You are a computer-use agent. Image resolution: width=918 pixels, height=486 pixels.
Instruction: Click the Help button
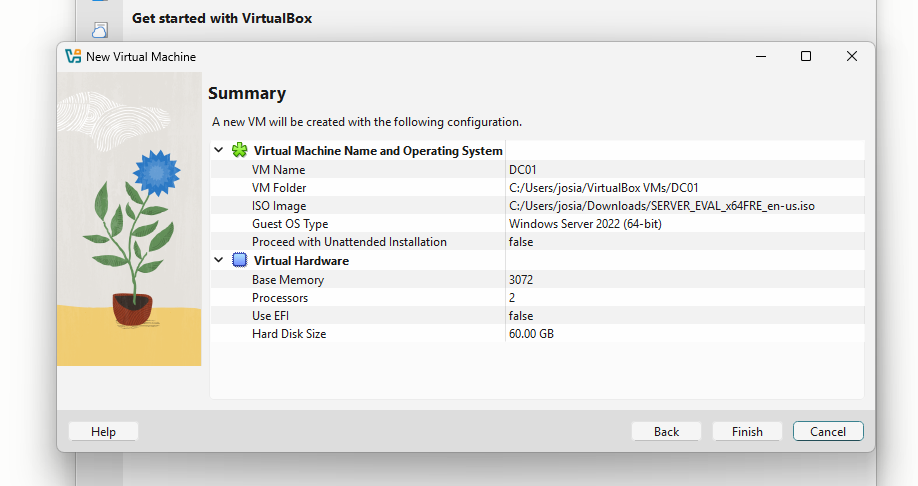103,432
